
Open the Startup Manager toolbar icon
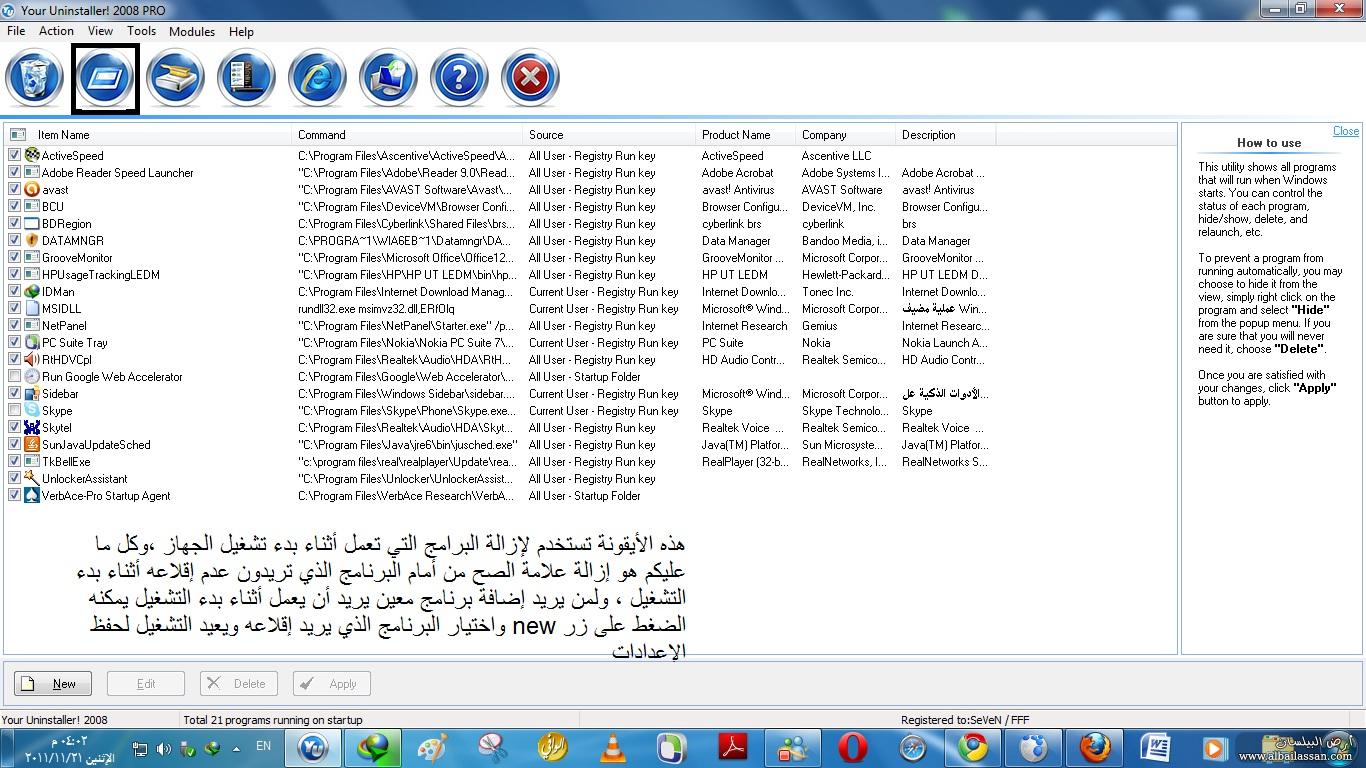(x=105, y=78)
